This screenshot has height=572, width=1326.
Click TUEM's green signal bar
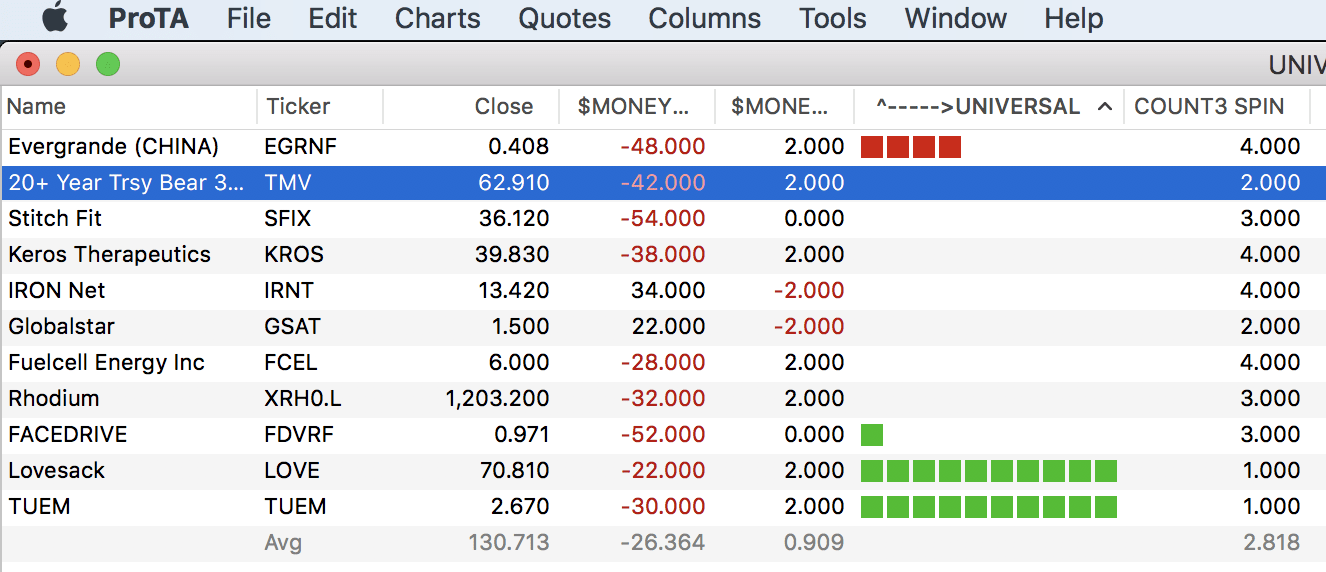point(988,507)
